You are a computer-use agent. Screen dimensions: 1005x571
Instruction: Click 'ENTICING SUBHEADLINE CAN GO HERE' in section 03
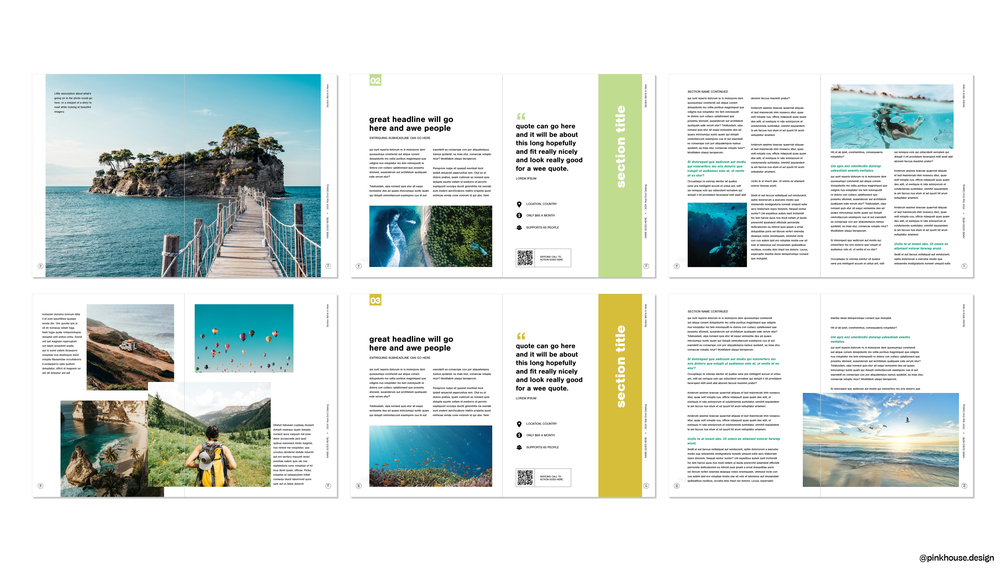coord(400,358)
